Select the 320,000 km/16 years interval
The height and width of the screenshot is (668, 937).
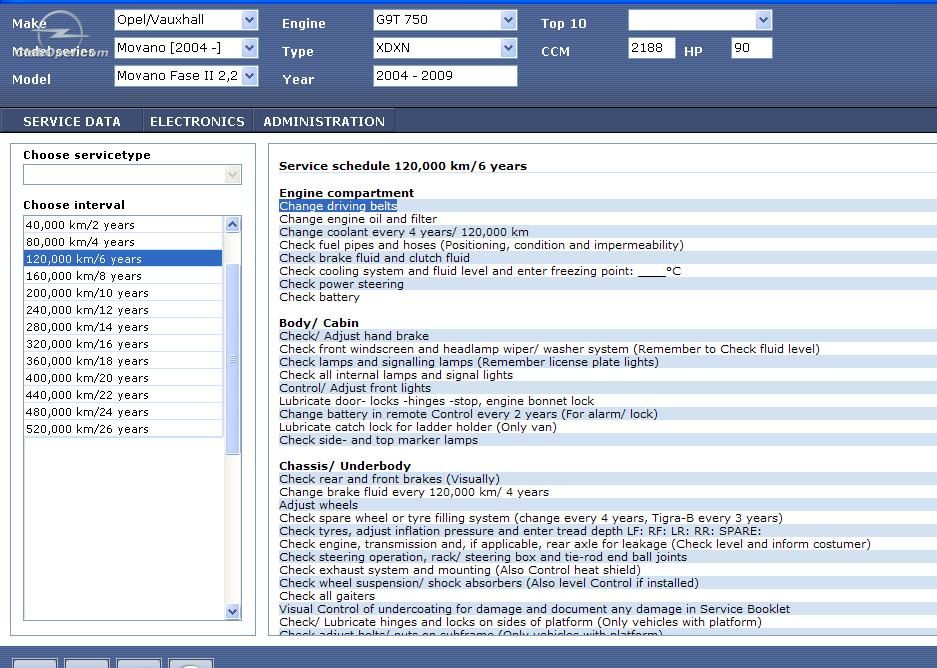coord(123,344)
